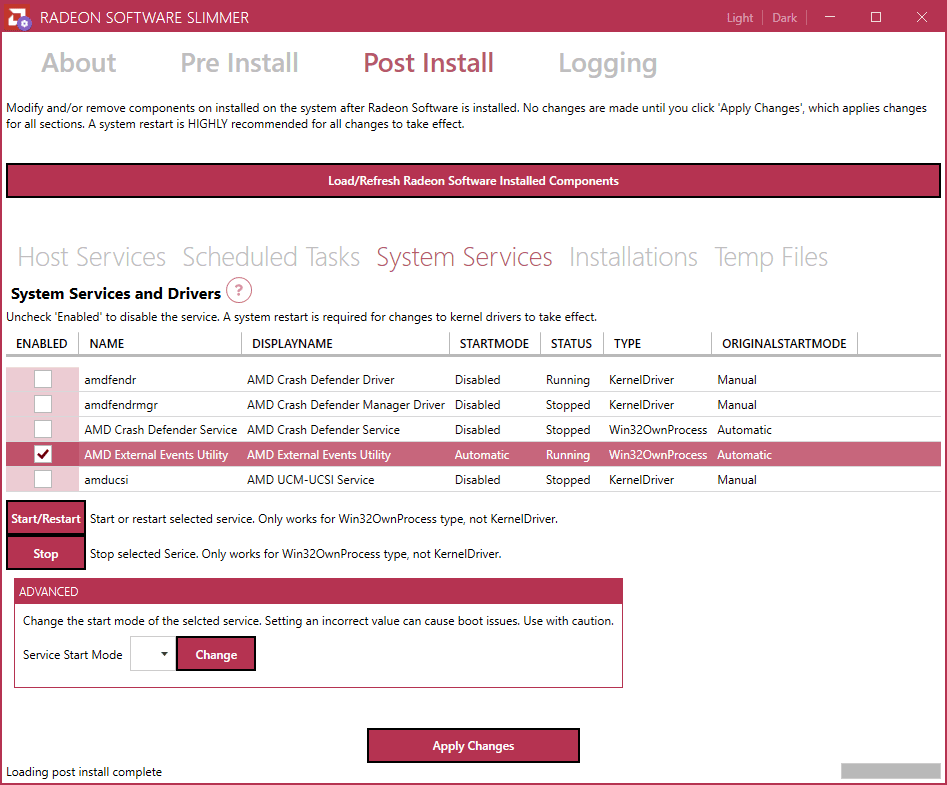The image size is (947, 785).
Task: Sort by the STARTMODE column header
Action: 495,344
